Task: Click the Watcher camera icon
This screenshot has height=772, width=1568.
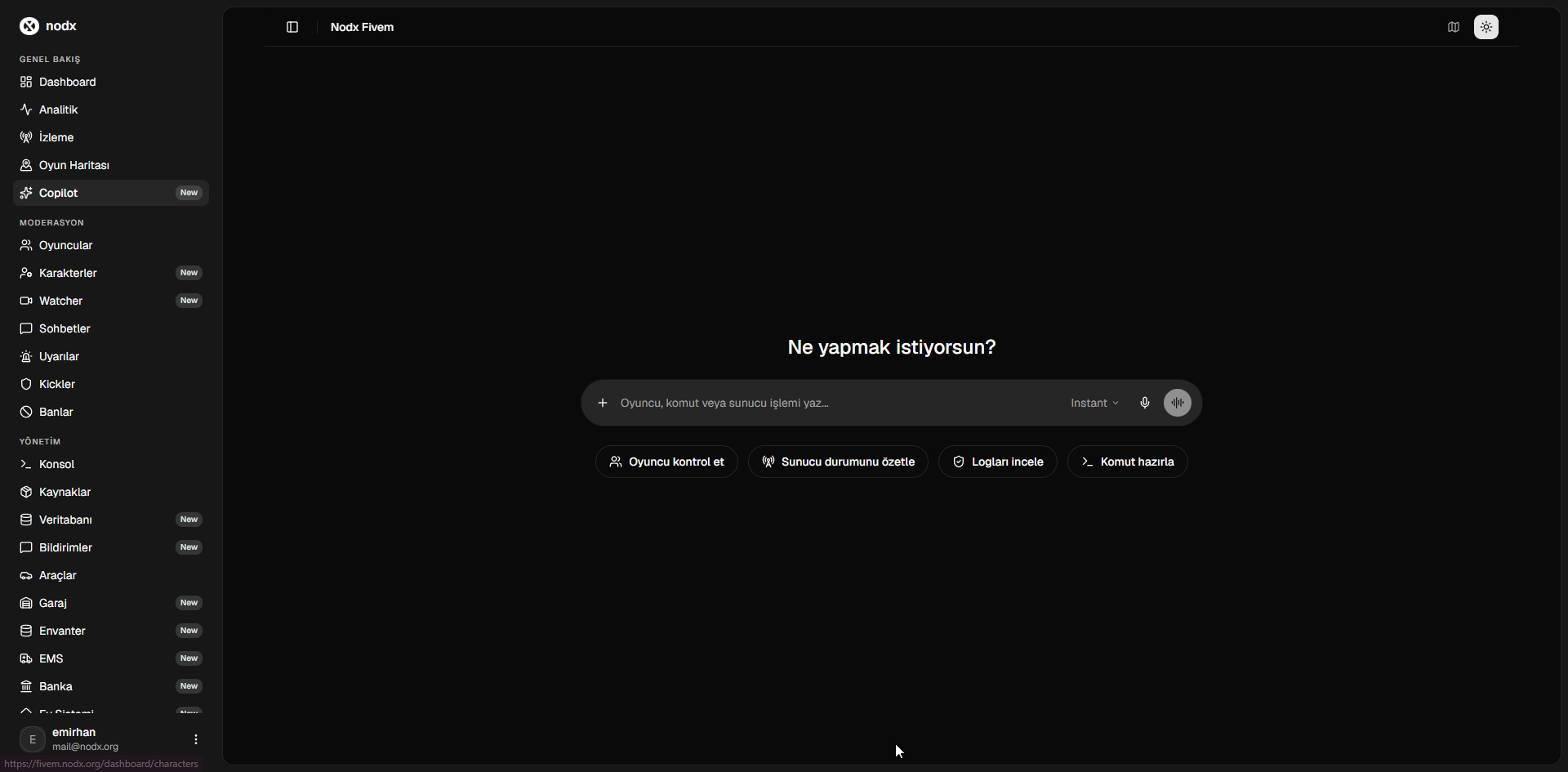Action: click(x=26, y=301)
